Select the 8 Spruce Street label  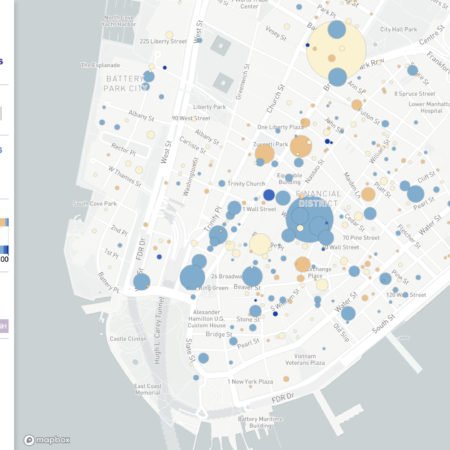click(x=415, y=94)
